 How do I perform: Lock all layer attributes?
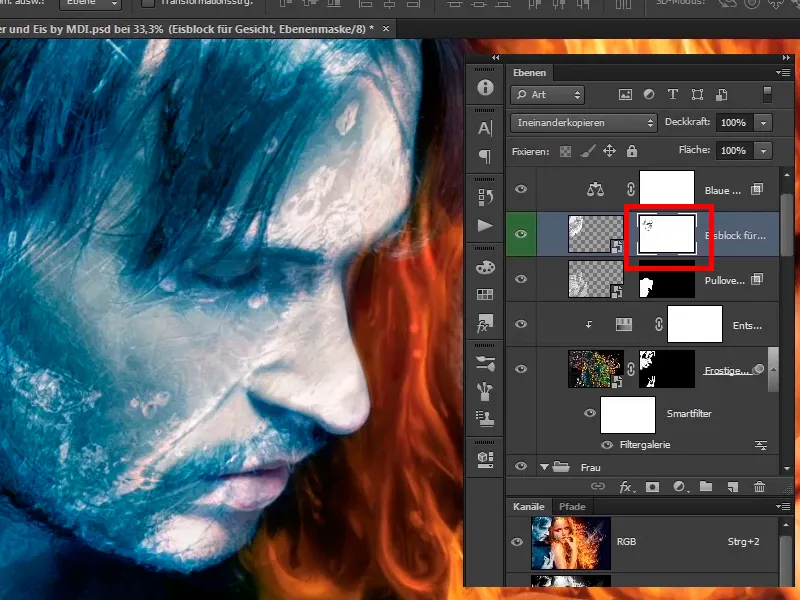pyautogui.click(x=632, y=151)
